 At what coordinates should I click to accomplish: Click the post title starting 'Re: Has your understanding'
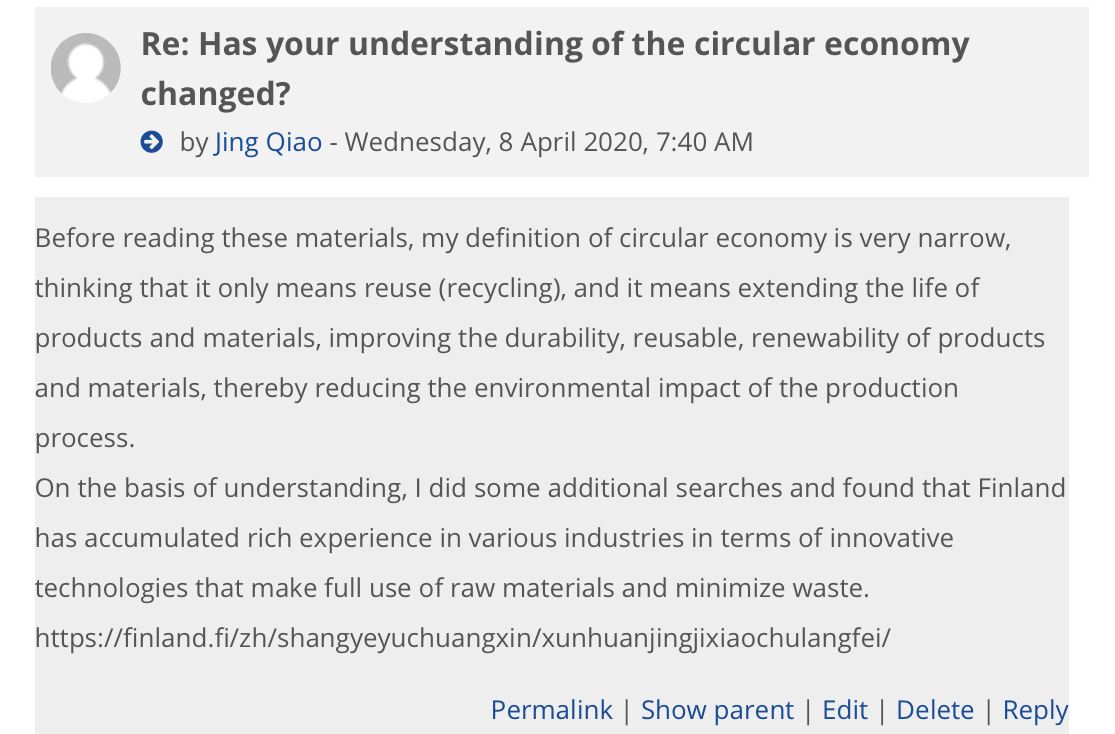coord(555,45)
